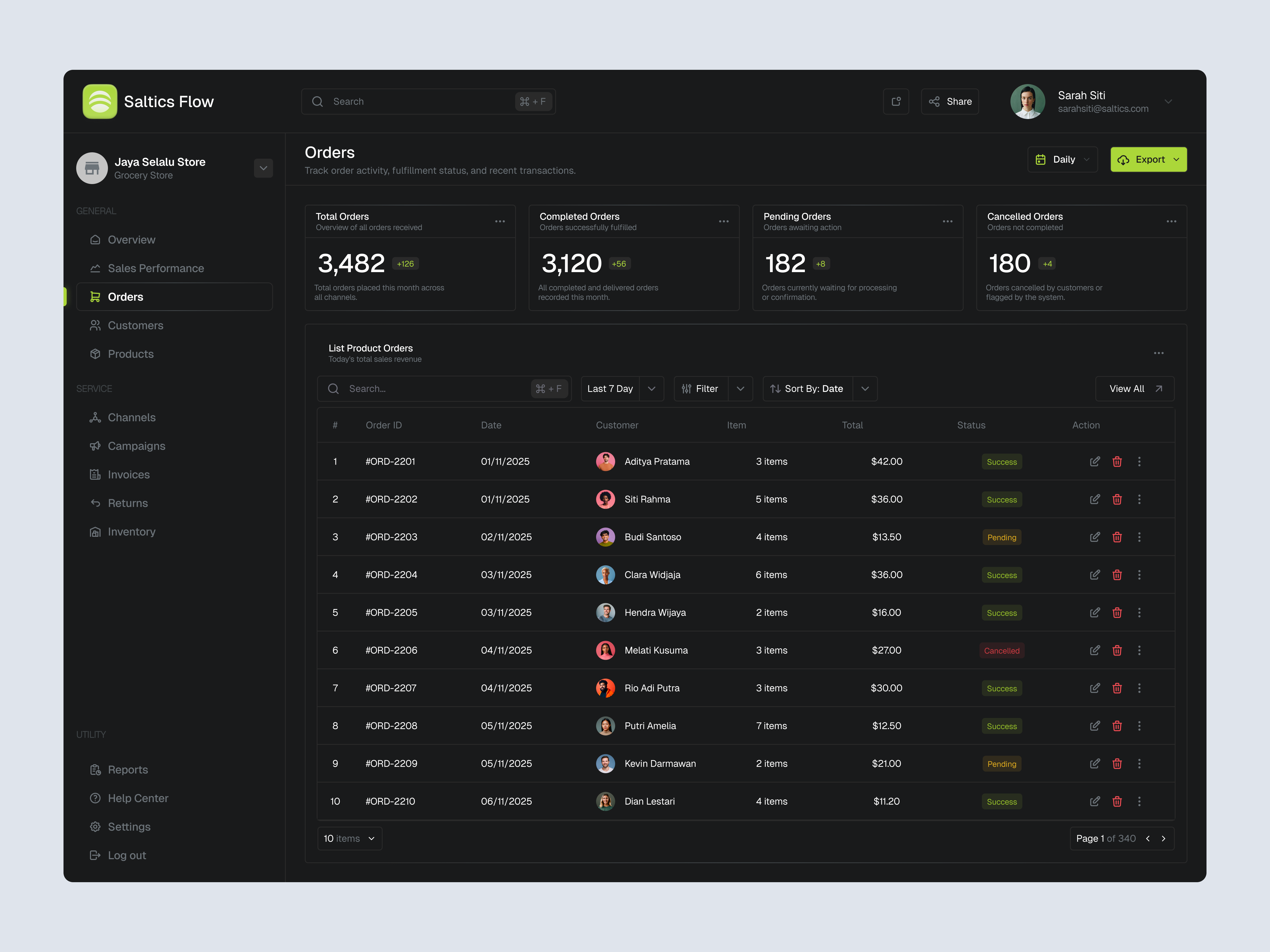Click the three-dot menu on Total Orders card
Image resolution: width=1270 pixels, height=952 pixels.
500,222
